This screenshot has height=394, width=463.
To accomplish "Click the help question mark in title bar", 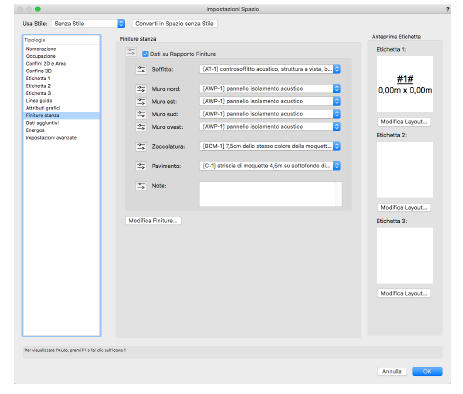I will coord(448,9).
